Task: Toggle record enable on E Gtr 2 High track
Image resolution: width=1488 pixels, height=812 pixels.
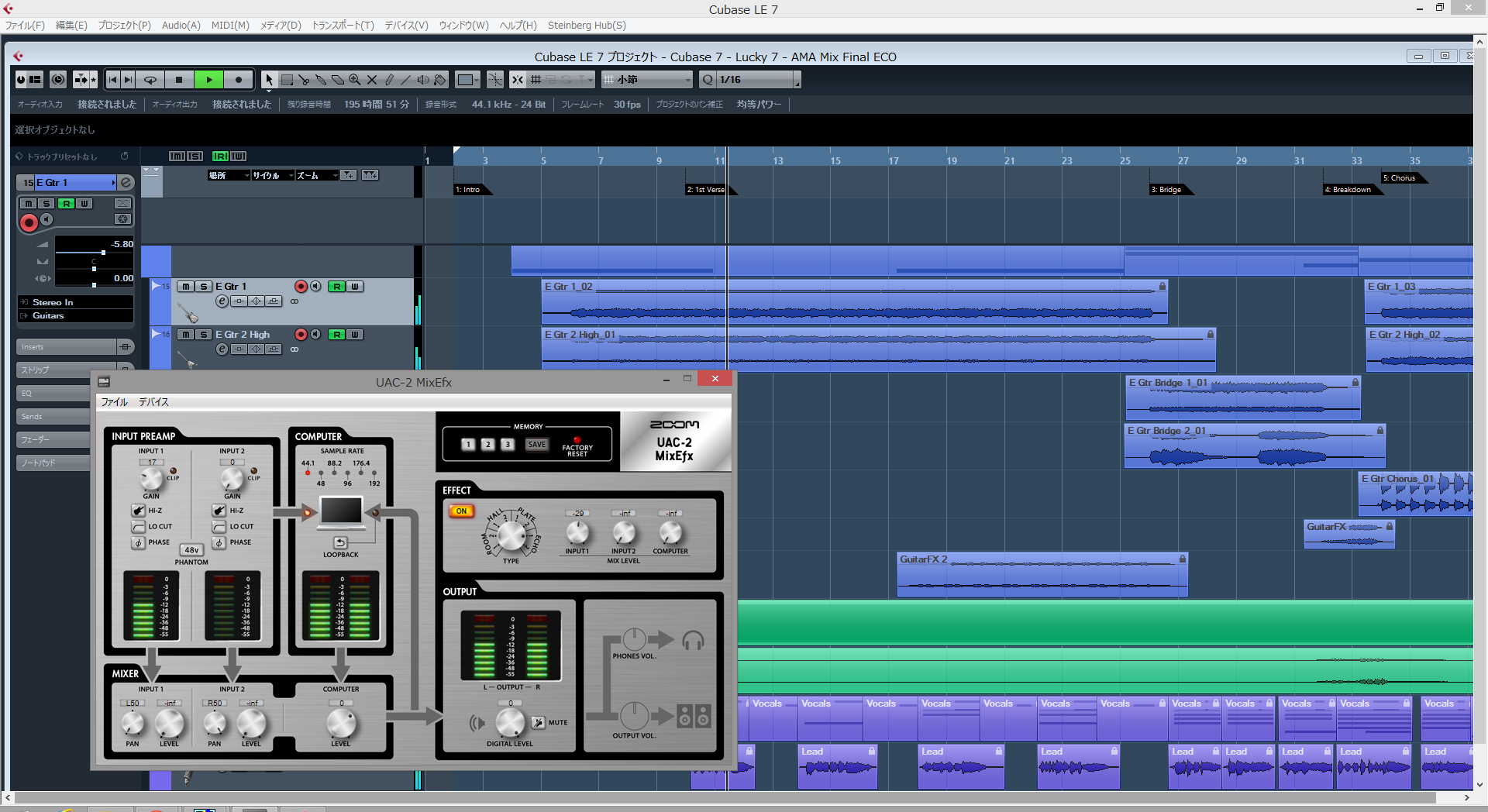Action: [301, 335]
